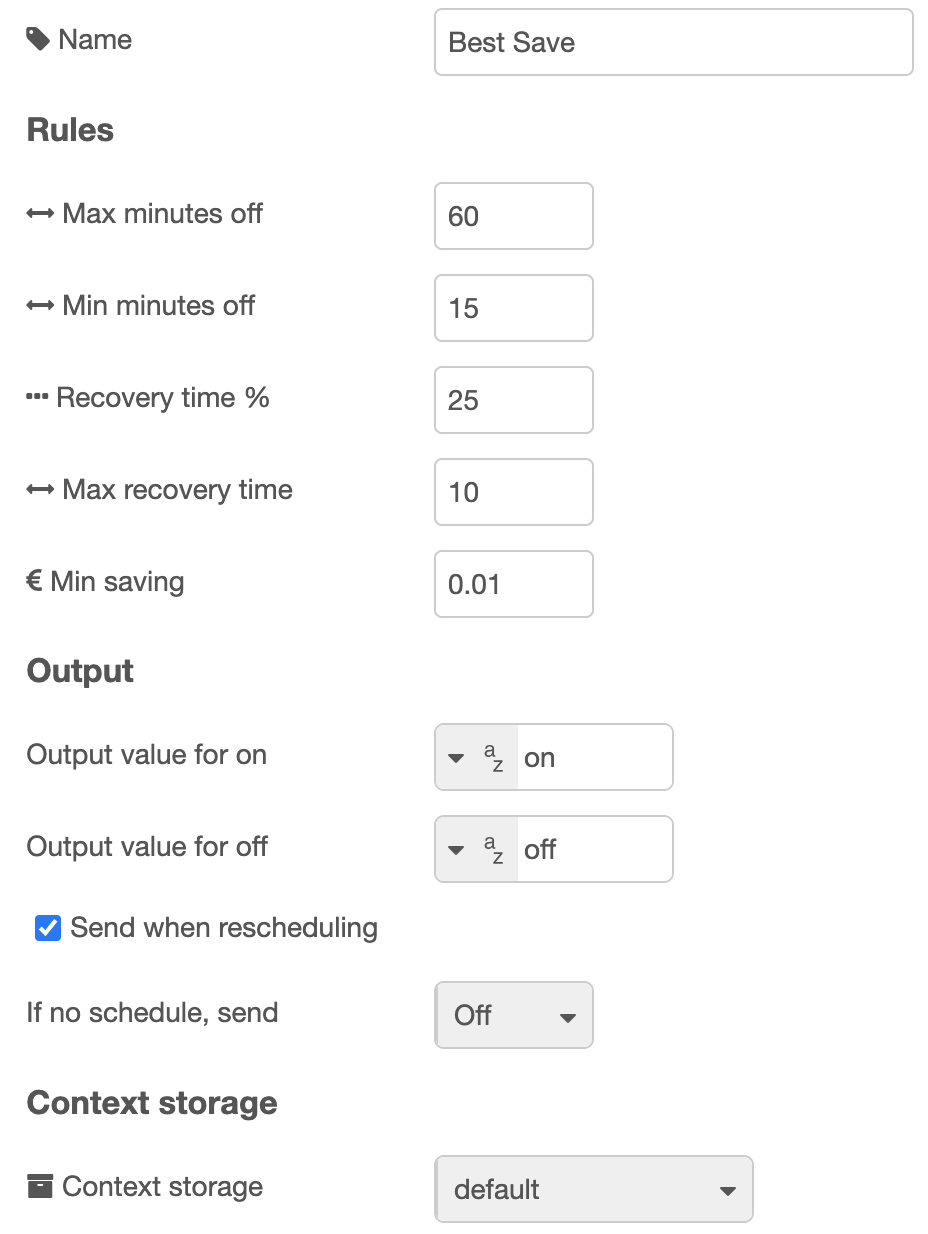Click the archive icon beside Context storage
Screen dimensions: 928x1234
tap(39, 1187)
